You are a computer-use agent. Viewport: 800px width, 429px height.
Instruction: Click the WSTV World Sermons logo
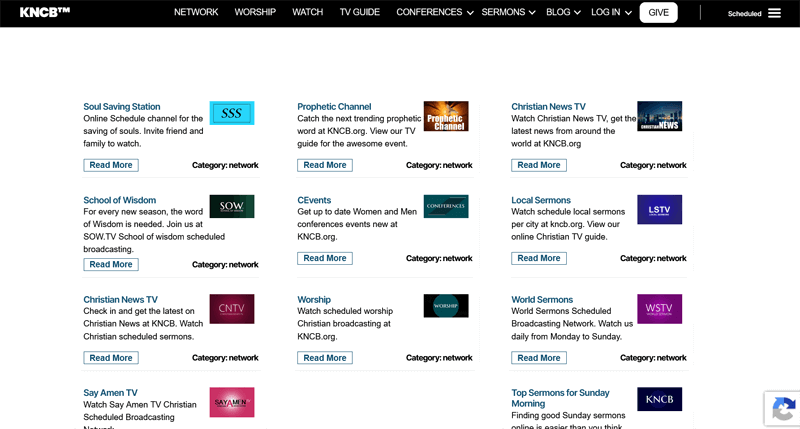659,309
